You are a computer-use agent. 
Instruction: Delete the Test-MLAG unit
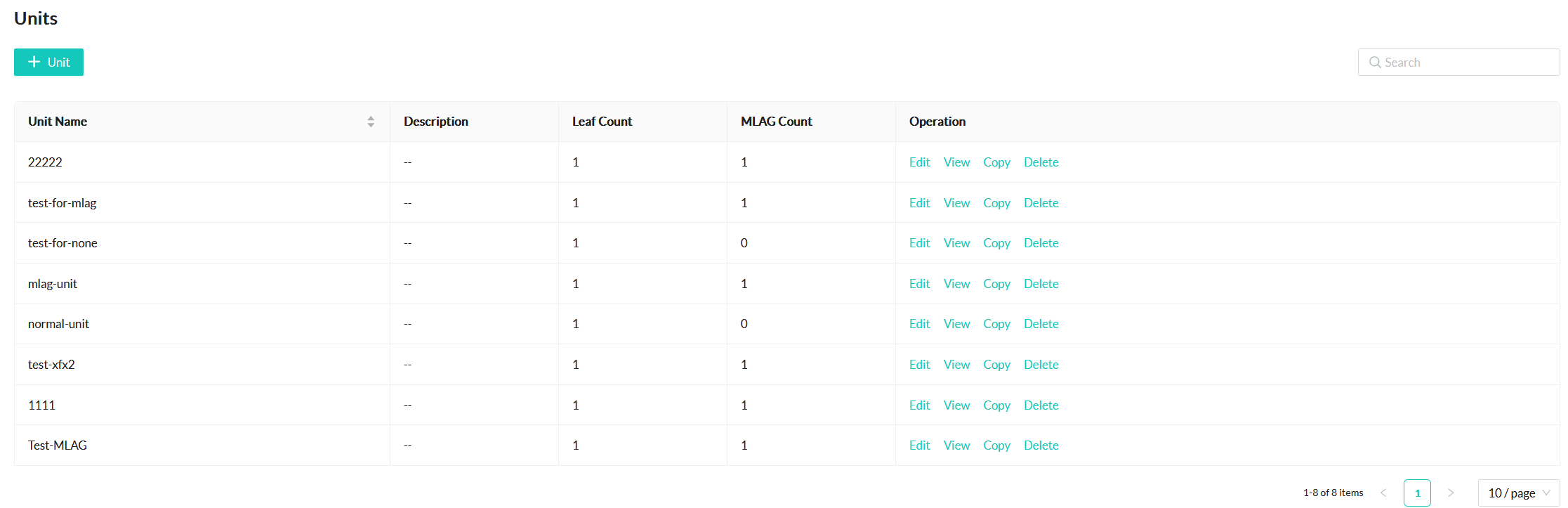(x=1041, y=445)
